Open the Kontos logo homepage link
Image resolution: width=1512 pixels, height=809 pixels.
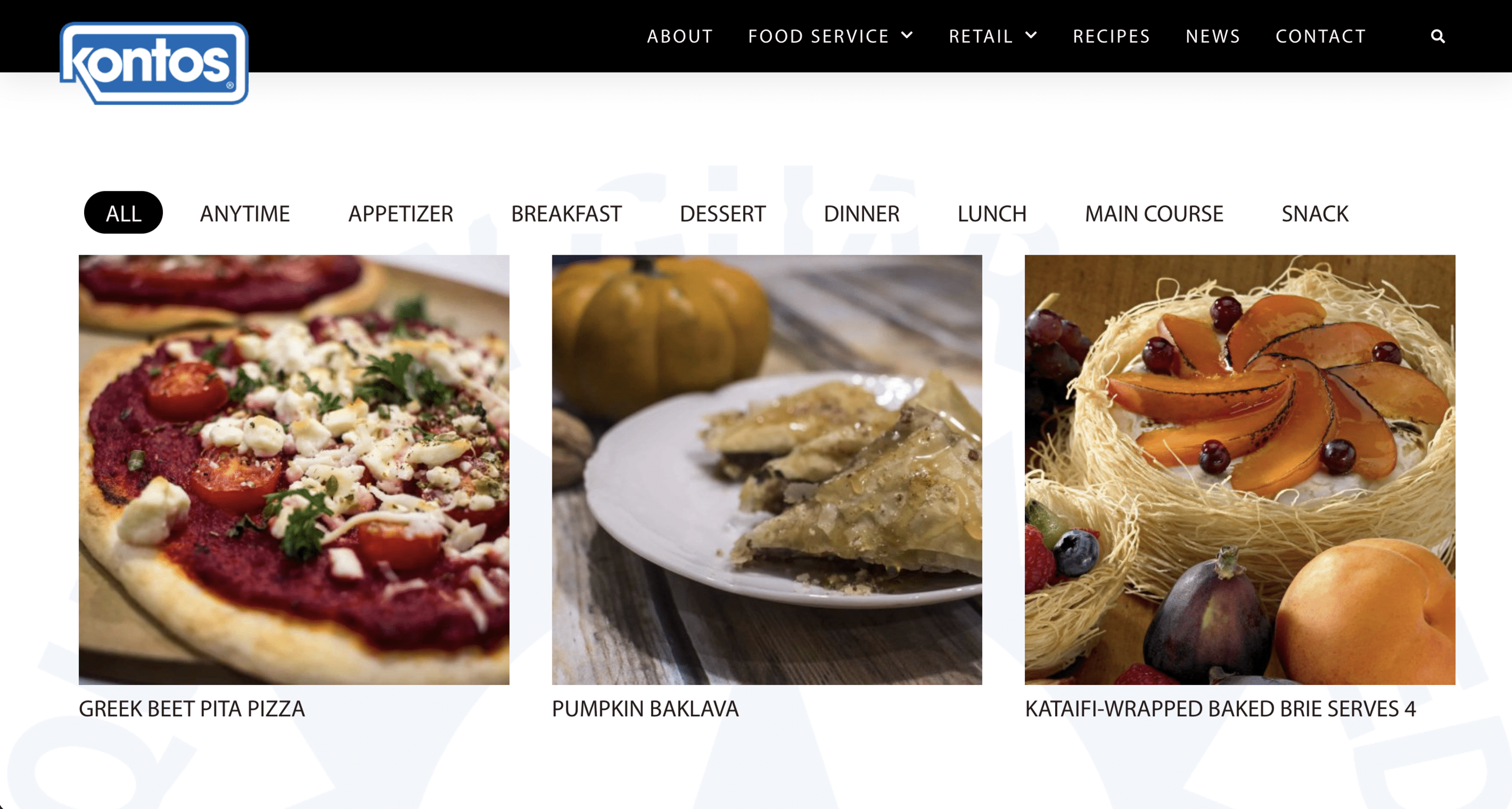click(x=154, y=63)
